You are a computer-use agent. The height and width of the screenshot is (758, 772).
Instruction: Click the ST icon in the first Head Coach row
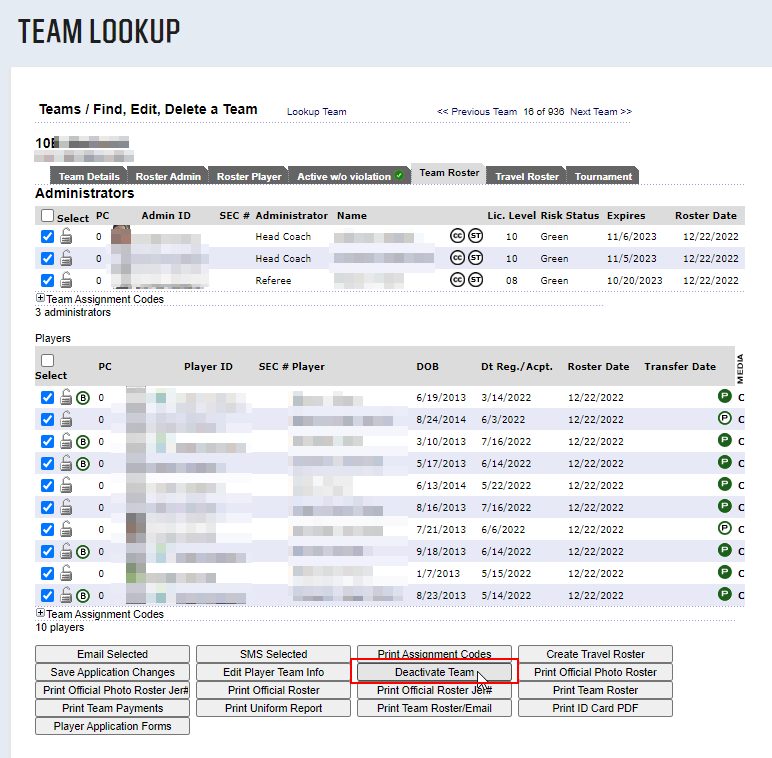(x=475, y=236)
